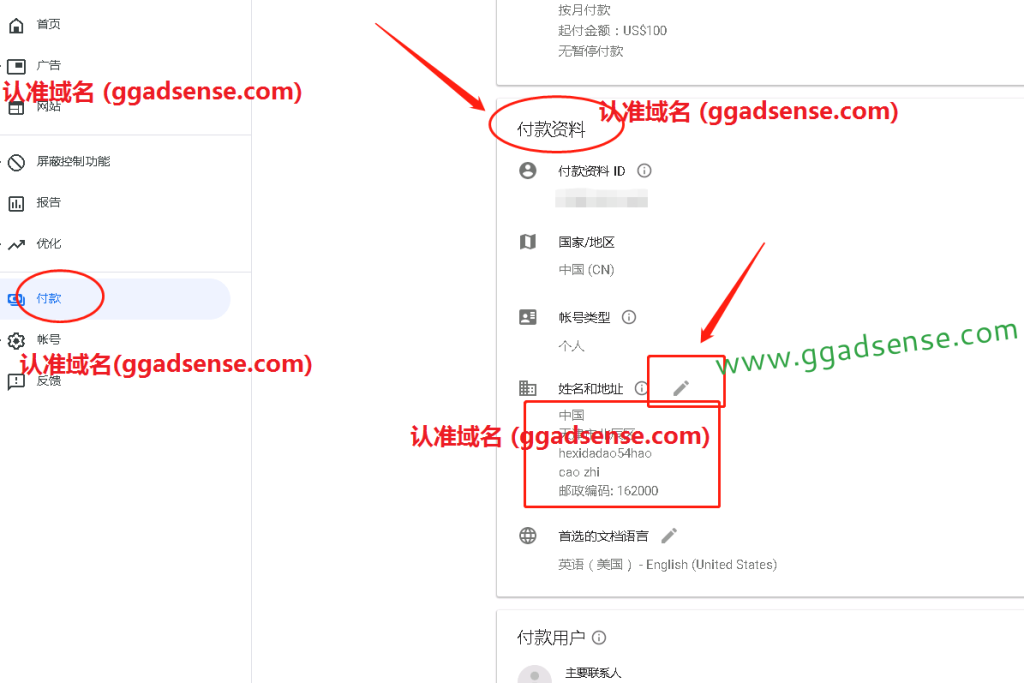Edit name and address with pencil icon
This screenshot has width=1024, height=683.
pos(681,389)
